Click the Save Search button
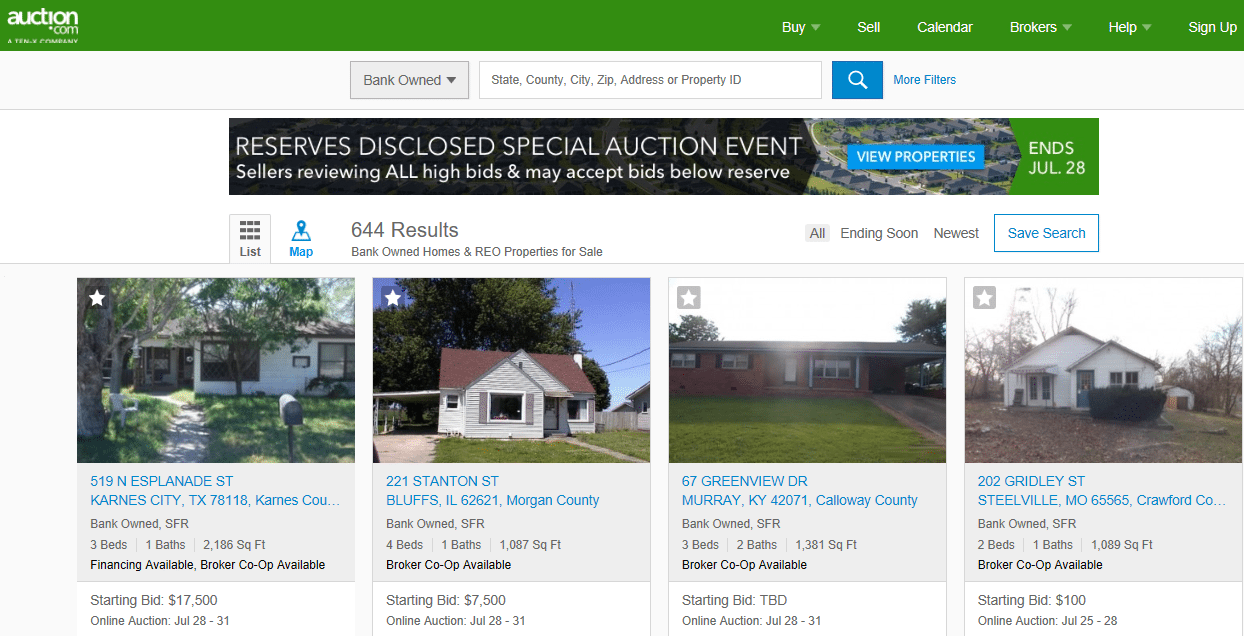This screenshot has width=1244, height=636. click(1046, 233)
